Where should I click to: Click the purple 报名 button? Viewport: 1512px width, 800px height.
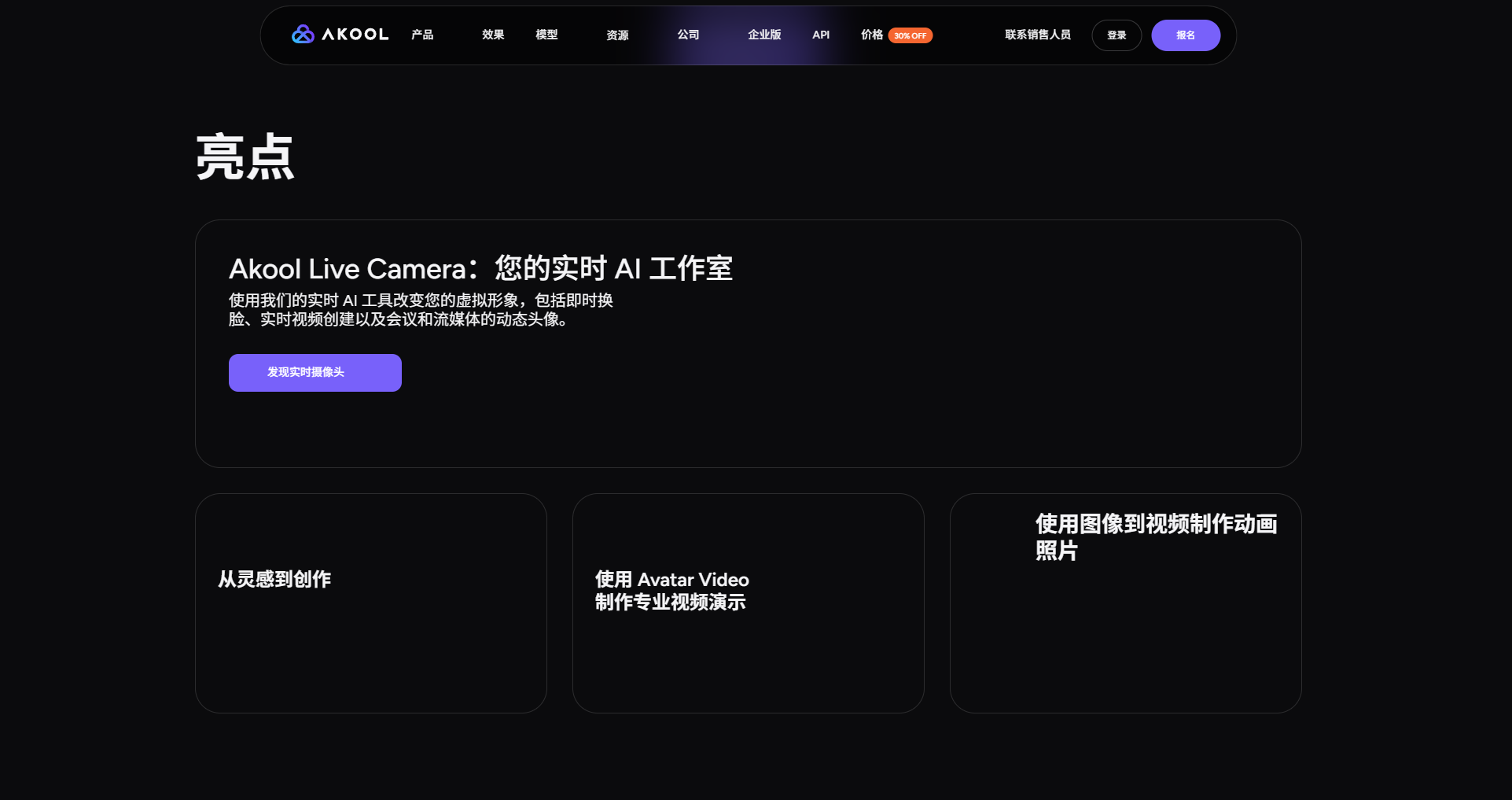tap(1186, 35)
